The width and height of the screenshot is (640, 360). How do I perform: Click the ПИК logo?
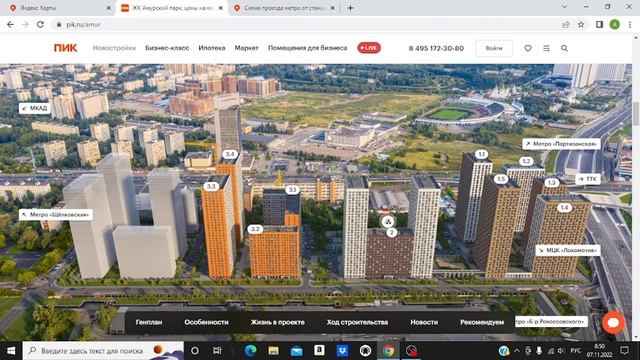tap(65, 48)
